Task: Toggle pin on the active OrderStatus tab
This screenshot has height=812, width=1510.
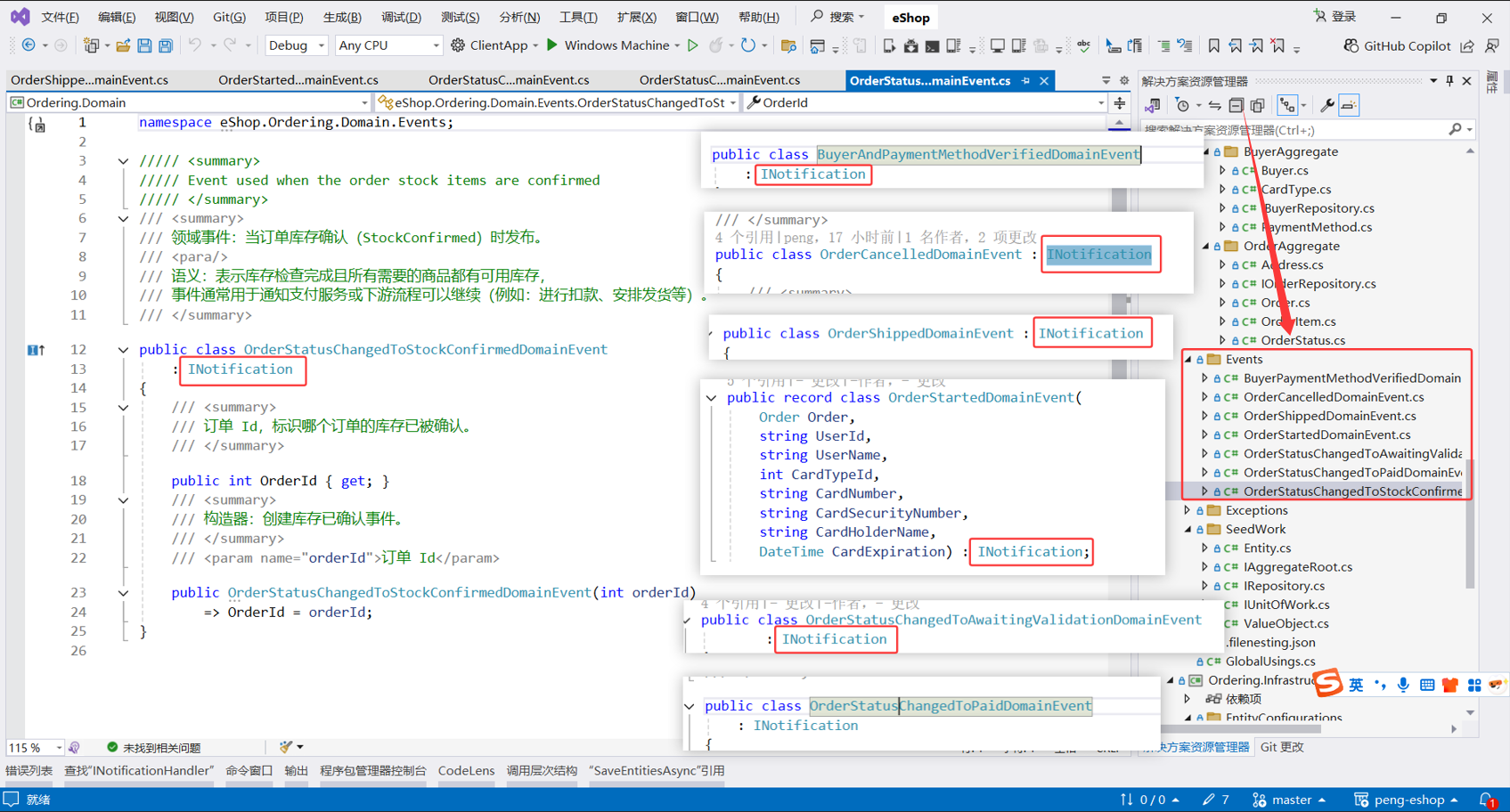Action: tap(1025, 80)
